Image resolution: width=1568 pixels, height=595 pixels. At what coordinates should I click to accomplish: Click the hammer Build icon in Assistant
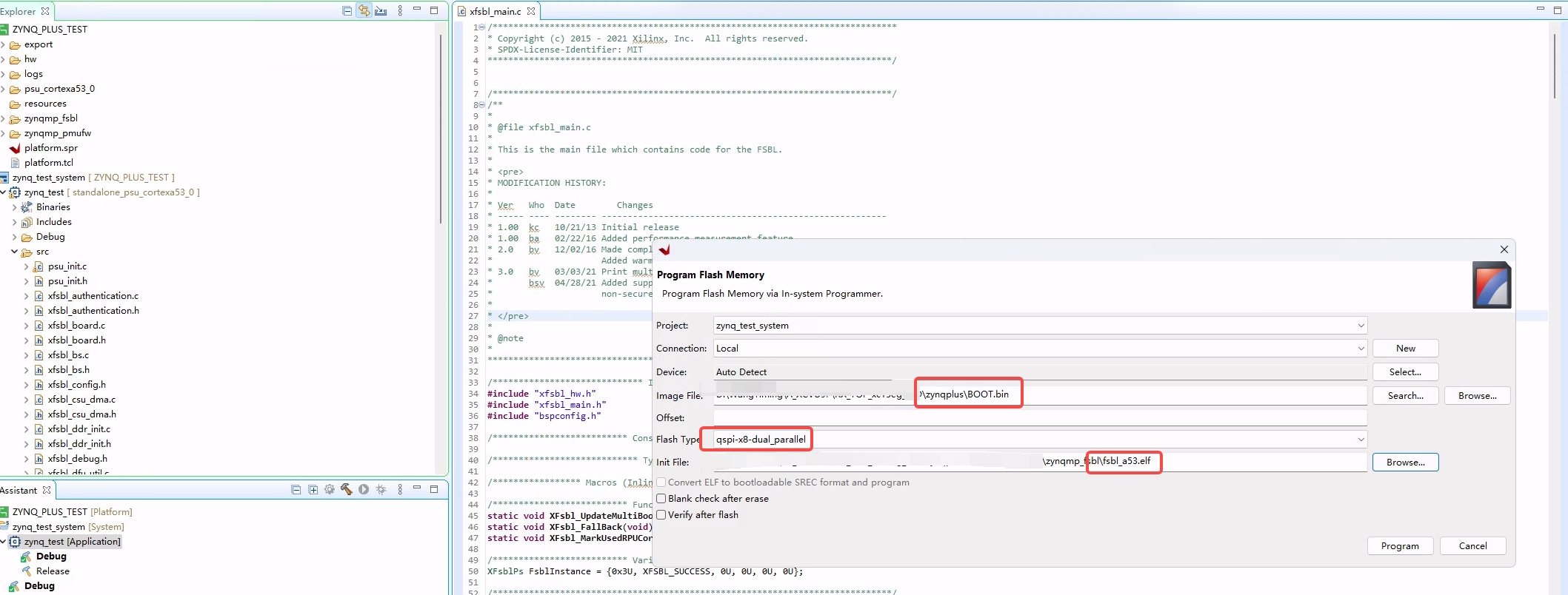coord(346,489)
